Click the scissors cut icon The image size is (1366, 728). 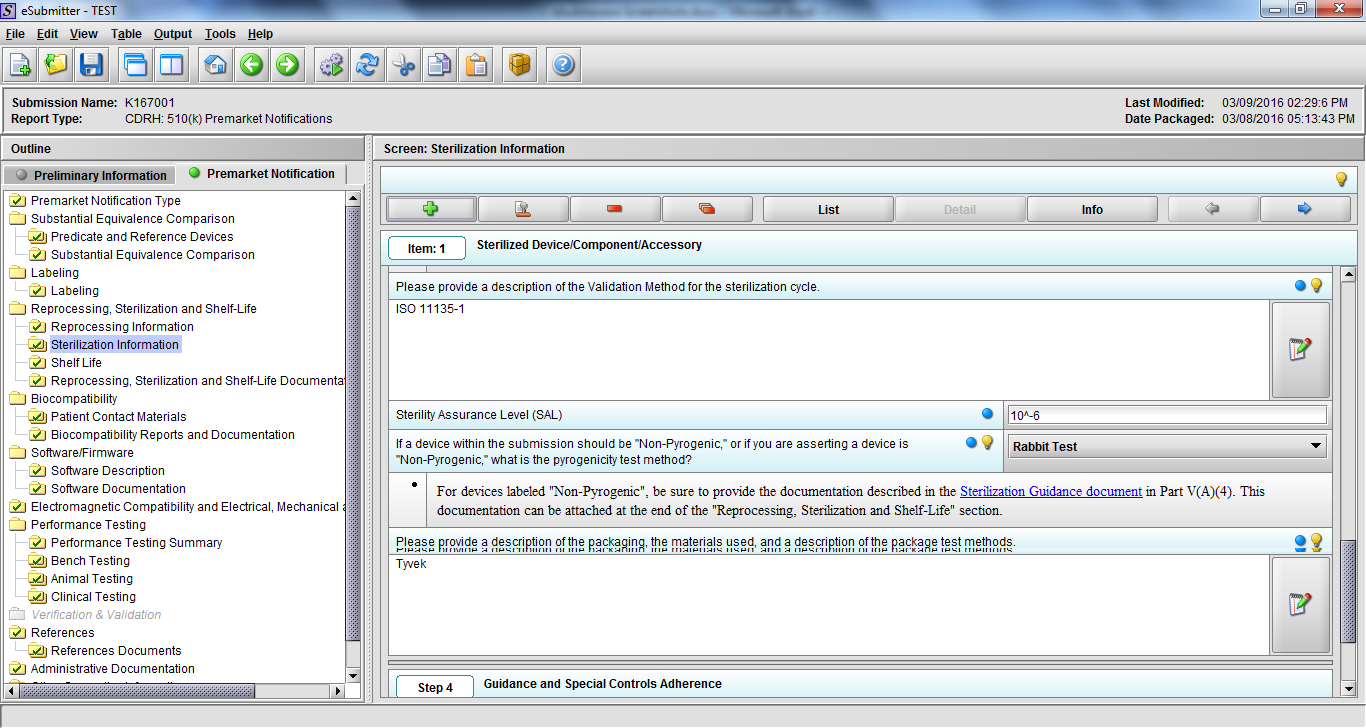[x=404, y=66]
